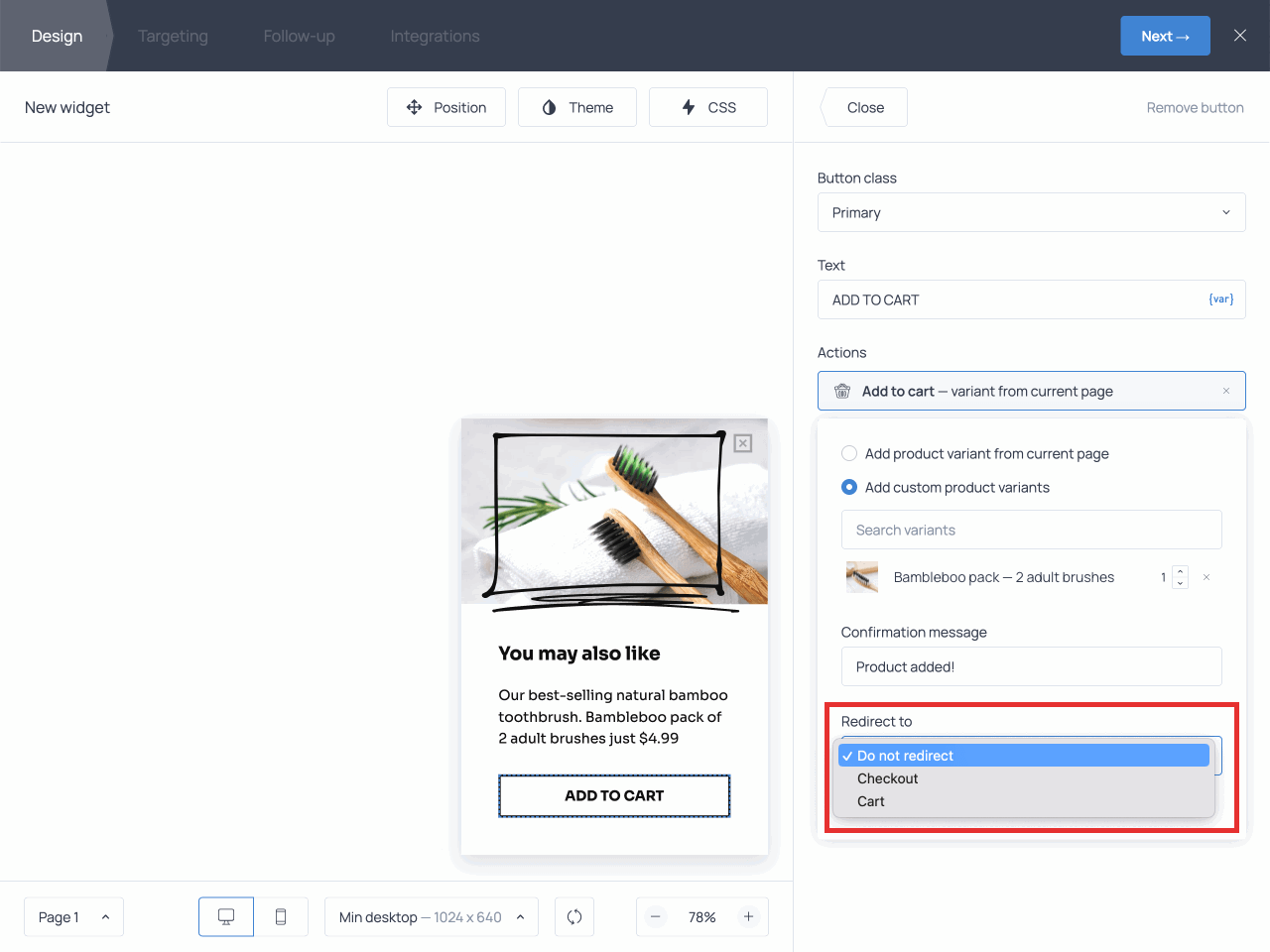Choose Cart from redirect options
1270x952 pixels.
click(871, 801)
